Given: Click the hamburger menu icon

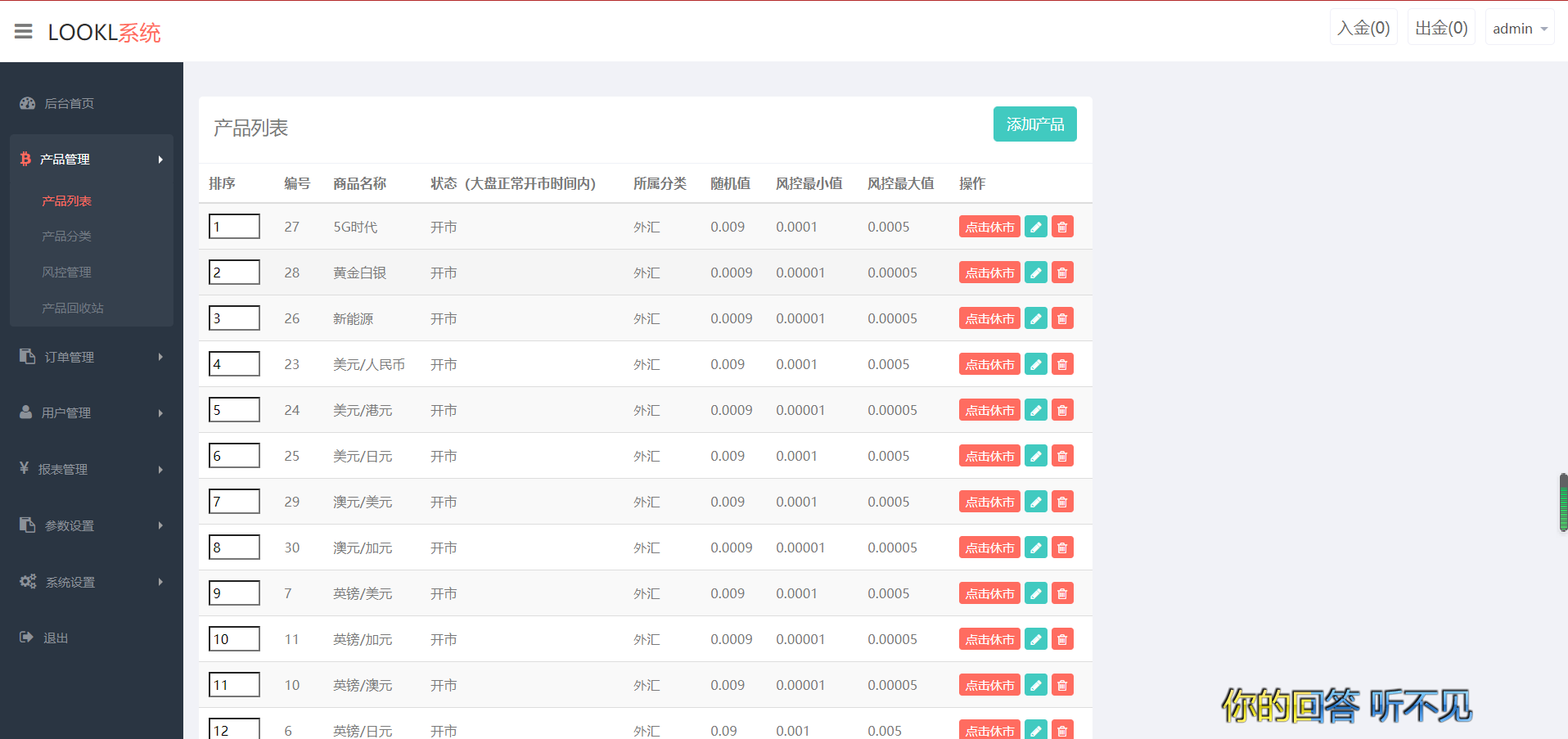Looking at the screenshot, I should tap(23, 32).
